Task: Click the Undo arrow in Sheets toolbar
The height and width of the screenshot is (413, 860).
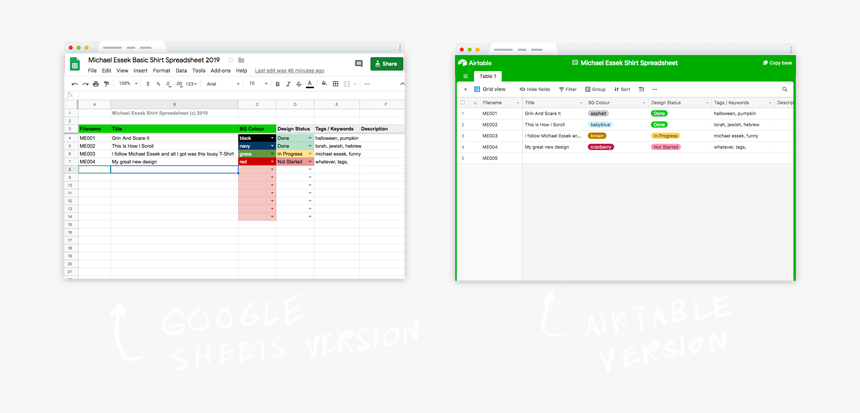Action: [x=75, y=84]
